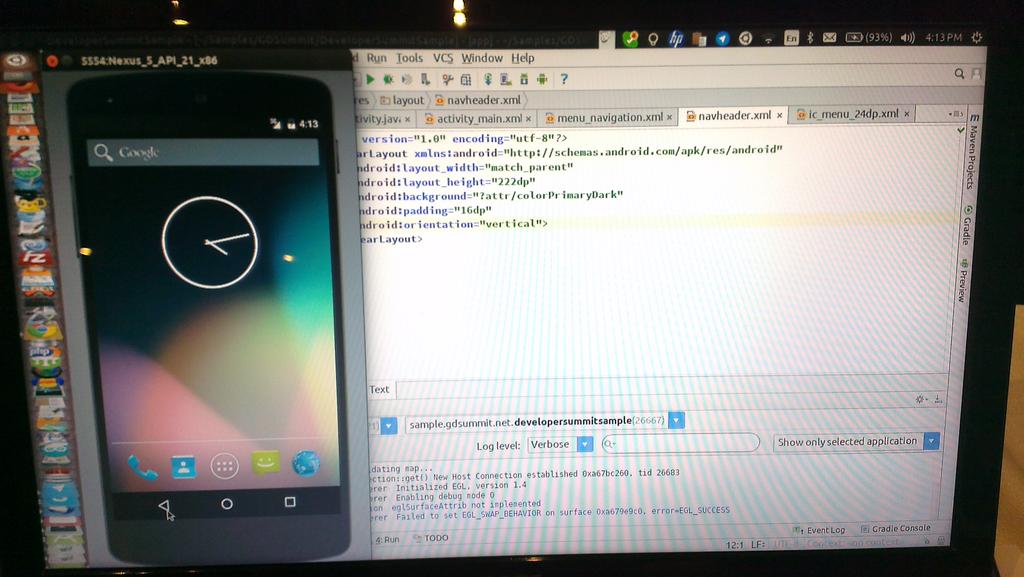Open the Verbose log level dropdown

coord(560,444)
